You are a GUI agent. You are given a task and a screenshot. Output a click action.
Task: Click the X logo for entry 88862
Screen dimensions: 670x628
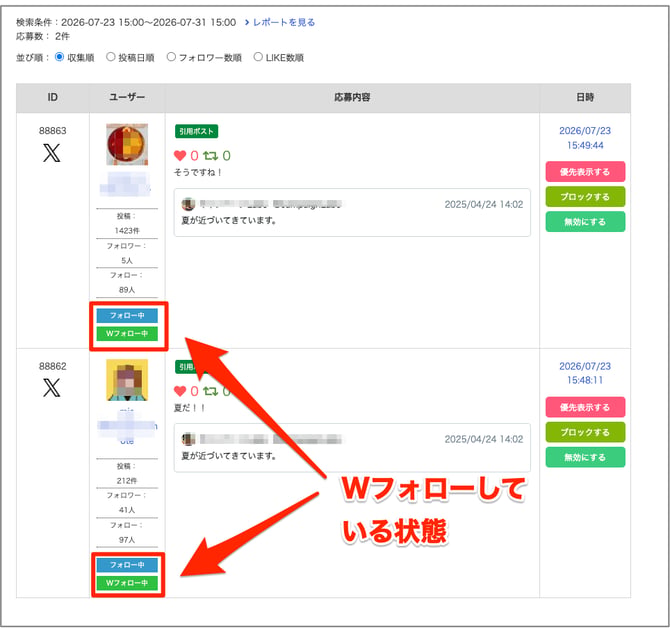click(52, 387)
